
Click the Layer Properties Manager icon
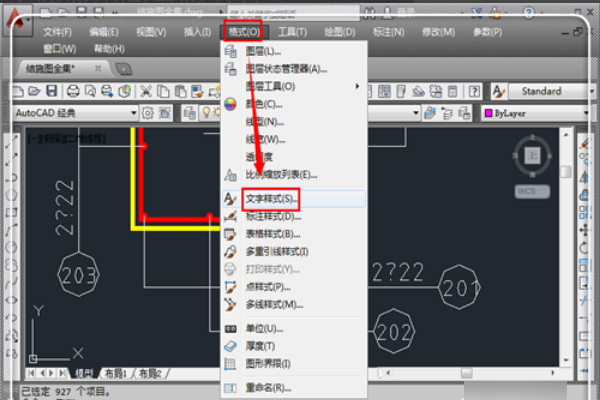click(x=189, y=113)
